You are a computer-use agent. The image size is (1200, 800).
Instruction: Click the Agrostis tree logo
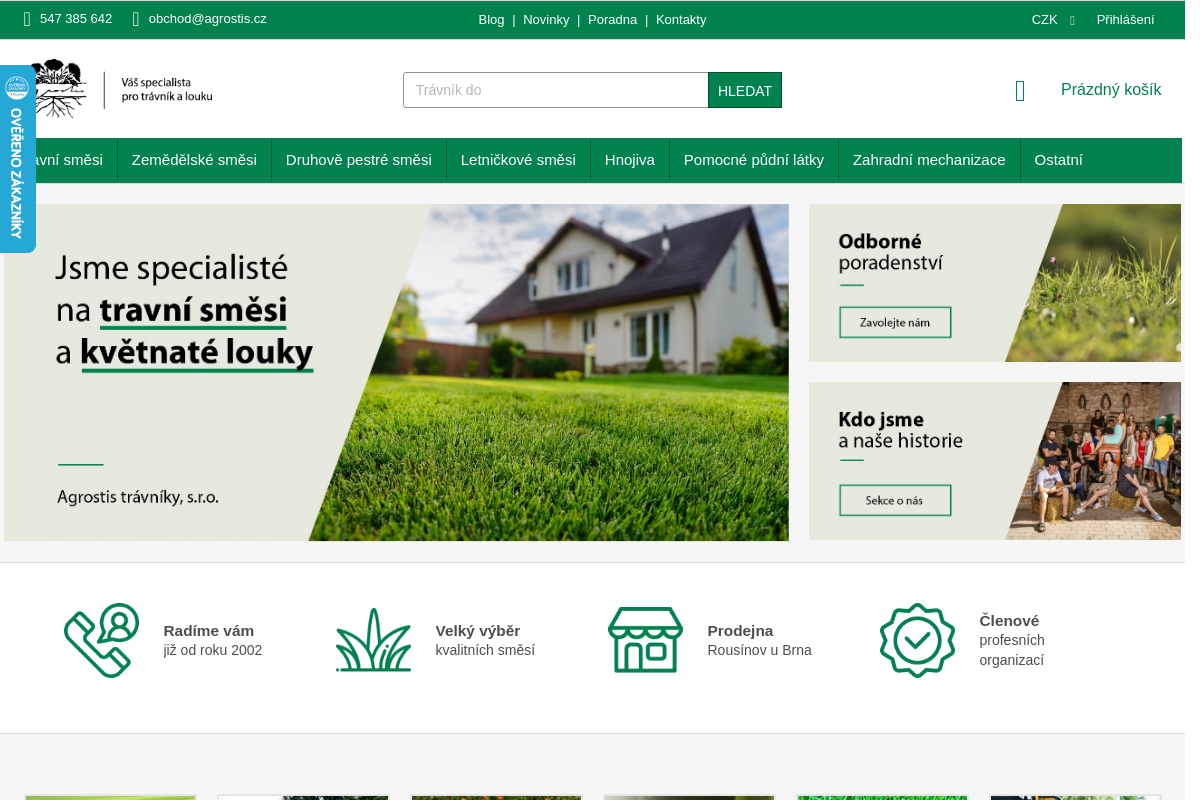click(x=60, y=90)
